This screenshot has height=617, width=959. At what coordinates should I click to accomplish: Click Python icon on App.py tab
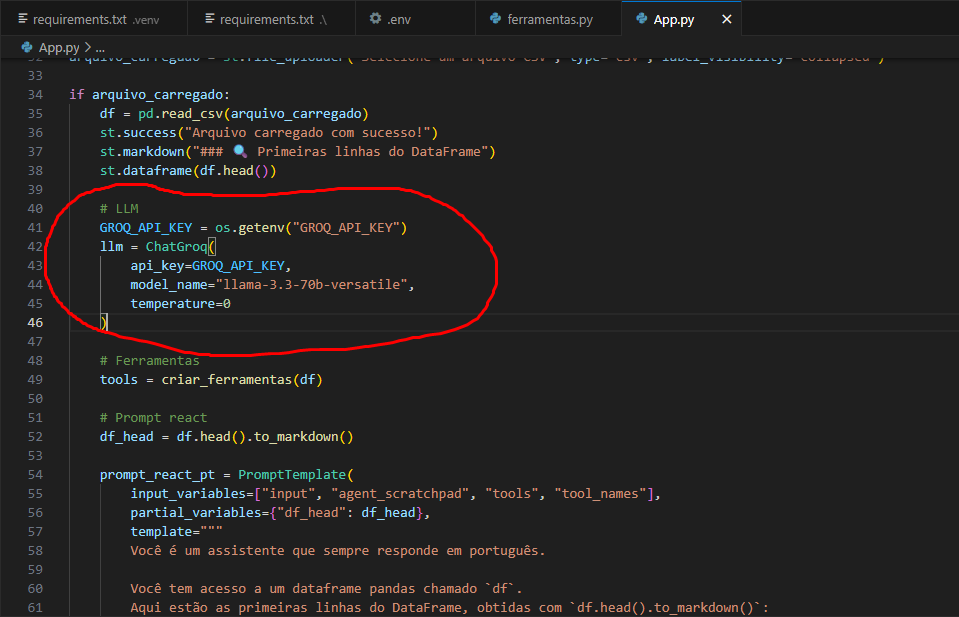641,18
